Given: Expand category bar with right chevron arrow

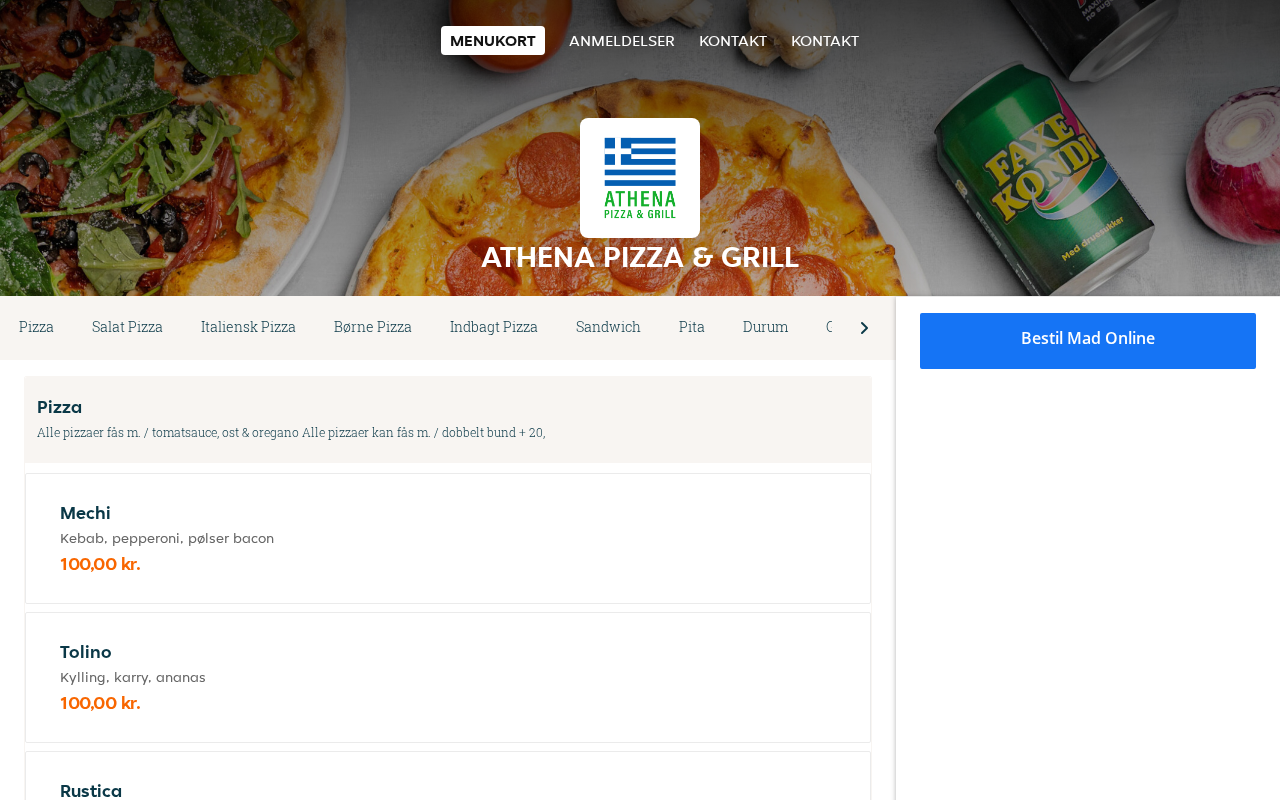Looking at the screenshot, I should [864, 328].
